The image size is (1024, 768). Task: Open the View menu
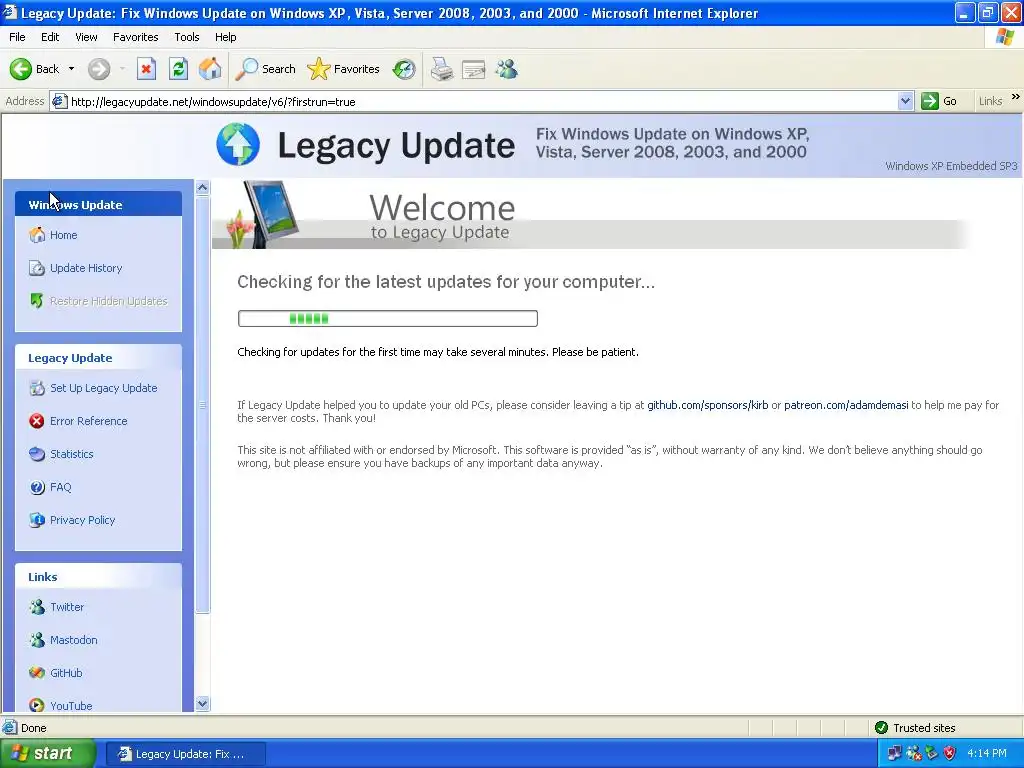86,37
